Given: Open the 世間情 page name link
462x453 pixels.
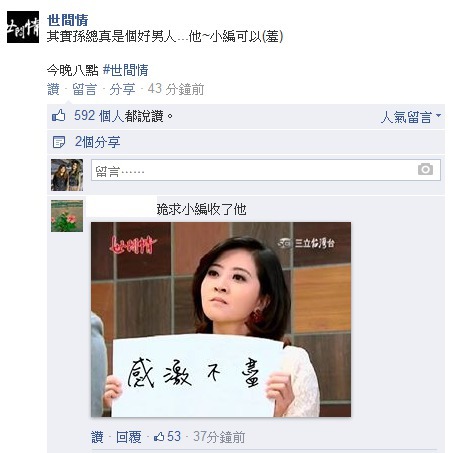Looking at the screenshot, I should click(x=68, y=20).
